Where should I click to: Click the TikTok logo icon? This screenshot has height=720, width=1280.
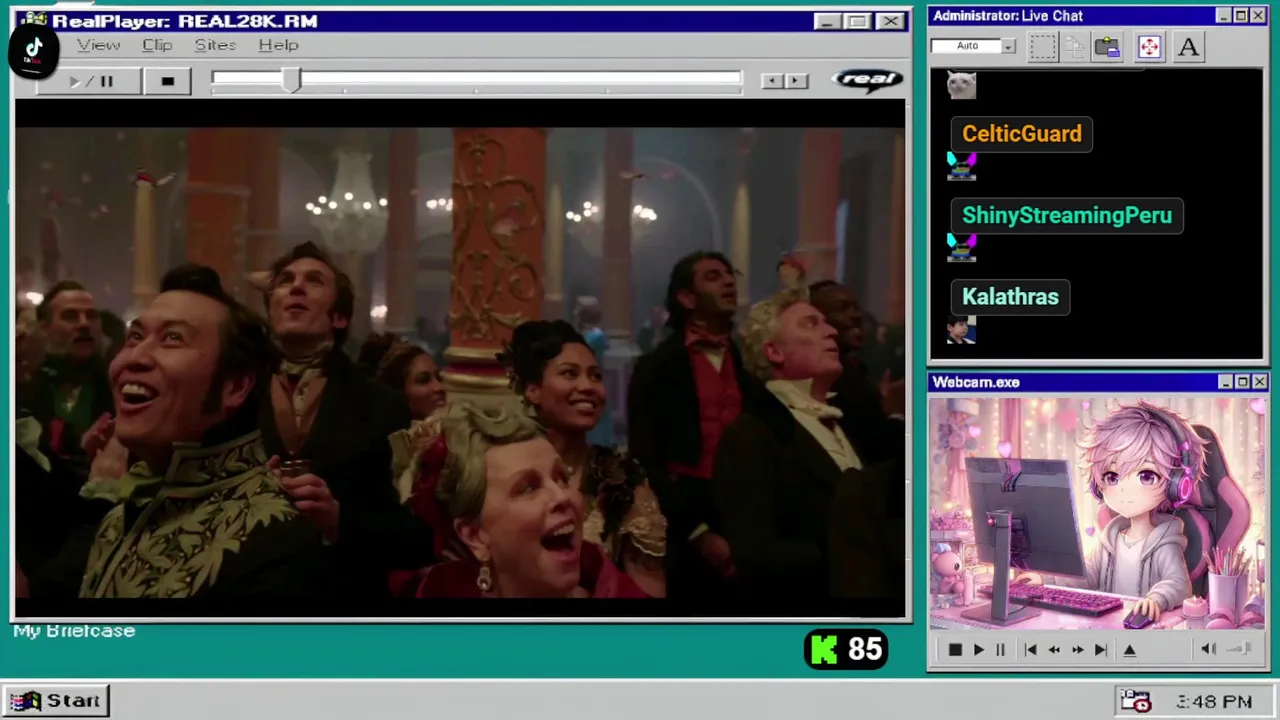pos(33,50)
